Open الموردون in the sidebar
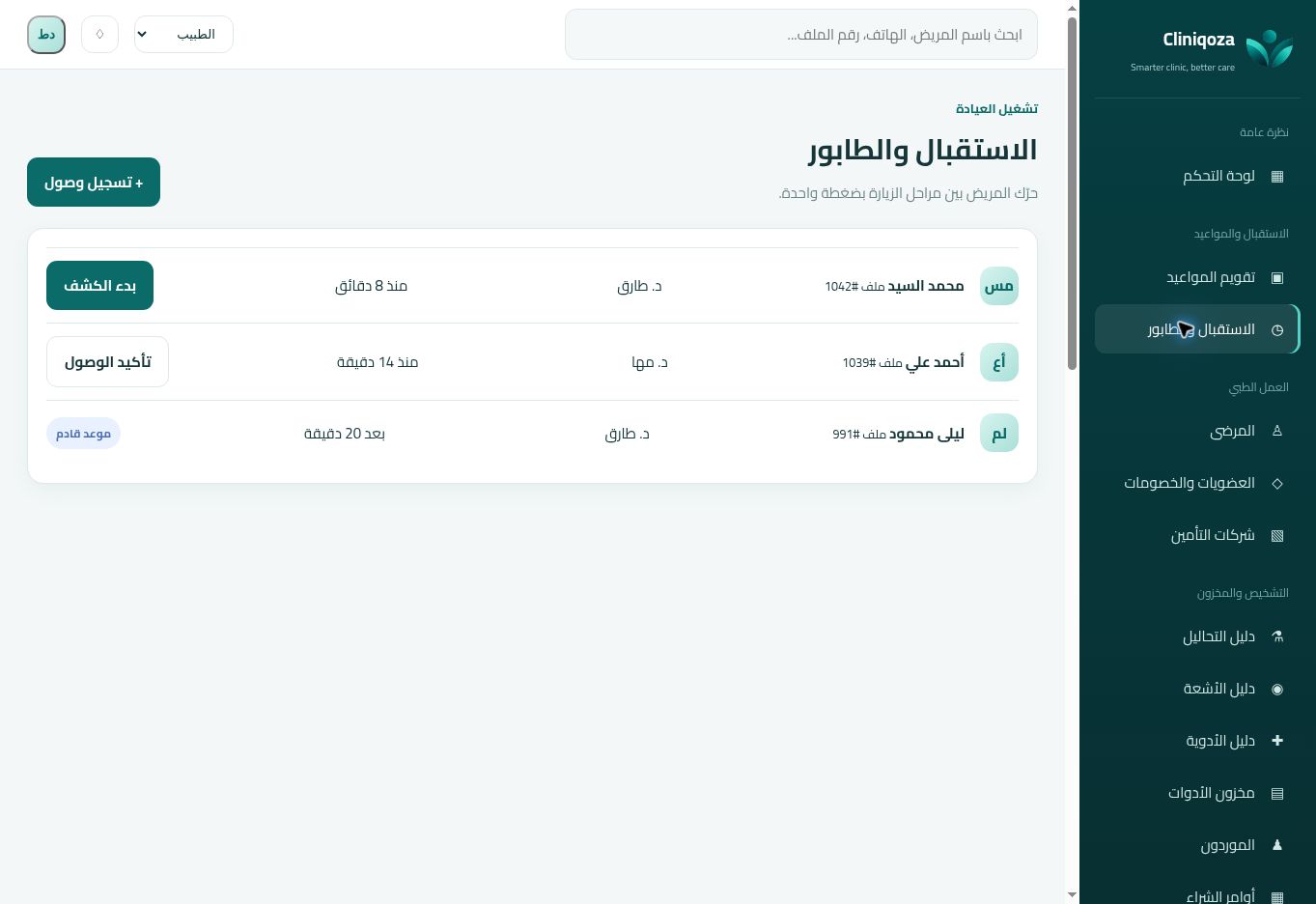Screen dimensions: 1316x904 coord(1197,845)
